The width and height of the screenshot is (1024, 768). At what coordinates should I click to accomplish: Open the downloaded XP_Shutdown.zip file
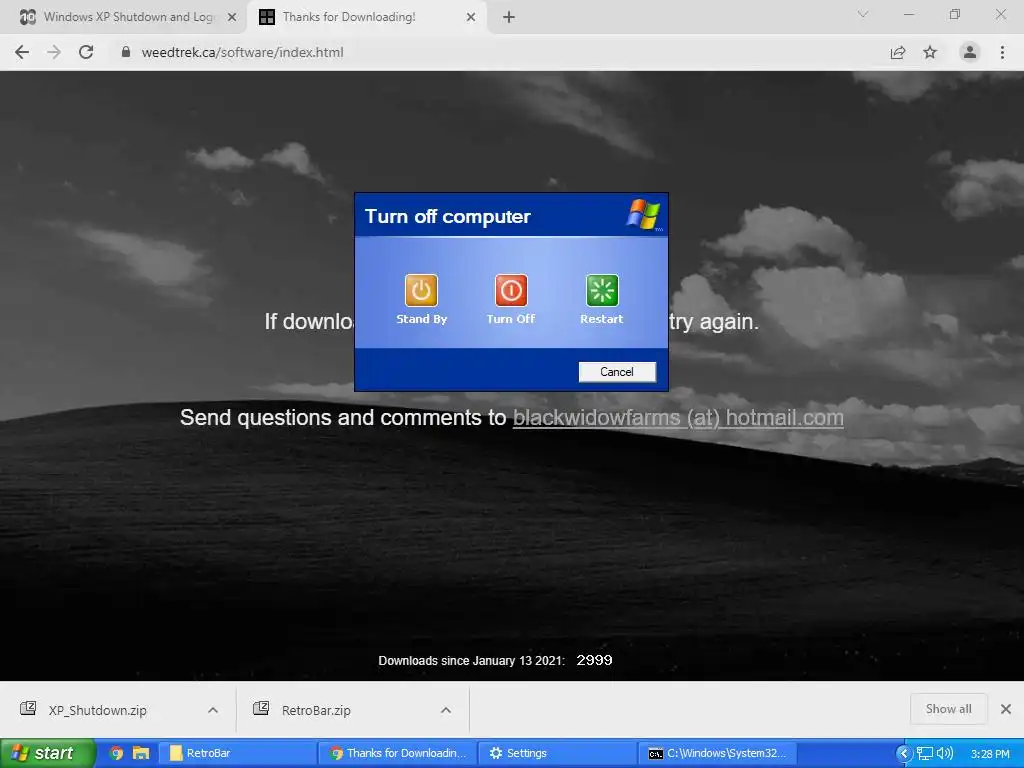(97, 710)
